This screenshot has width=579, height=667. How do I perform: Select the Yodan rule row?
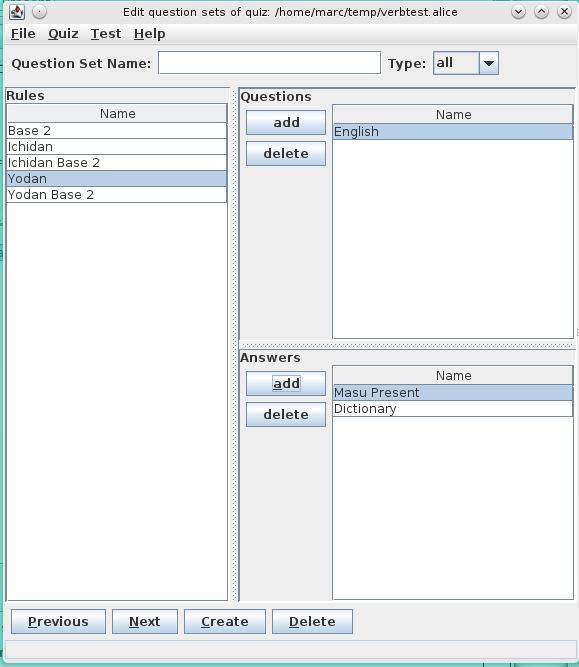(x=117, y=179)
